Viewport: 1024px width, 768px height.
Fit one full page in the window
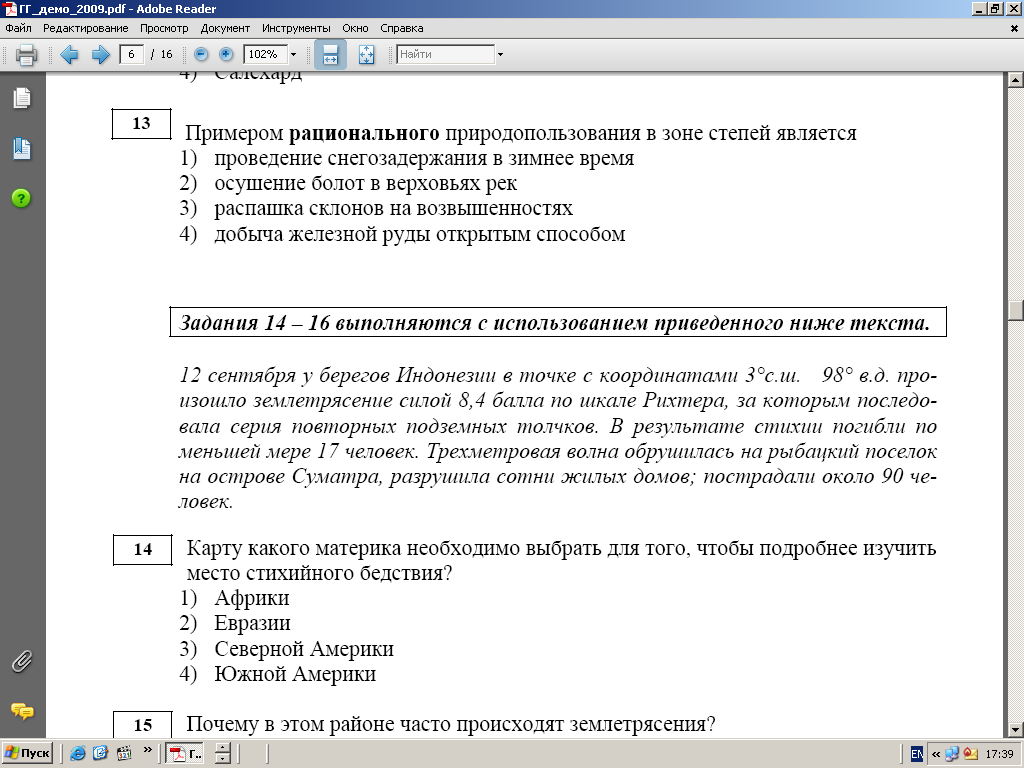pyautogui.click(x=366, y=54)
